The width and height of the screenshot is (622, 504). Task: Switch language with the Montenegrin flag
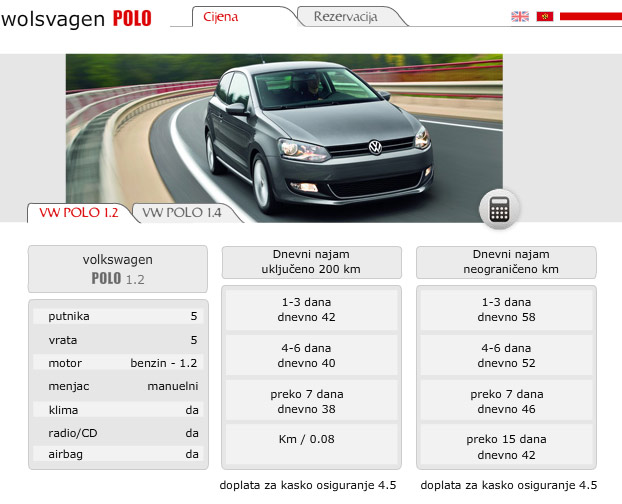click(x=545, y=16)
